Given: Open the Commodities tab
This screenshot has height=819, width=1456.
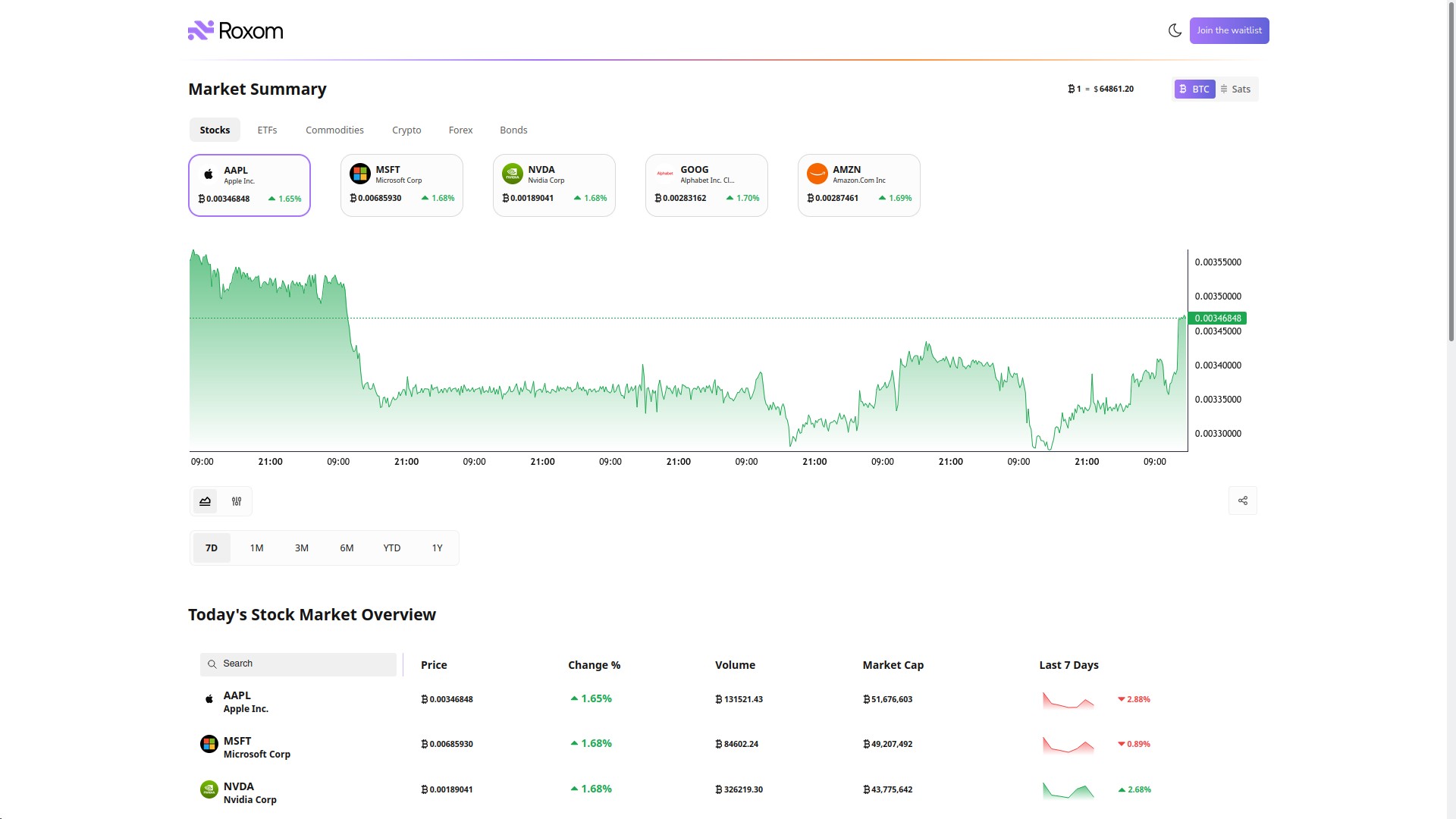Looking at the screenshot, I should tap(334, 130).
